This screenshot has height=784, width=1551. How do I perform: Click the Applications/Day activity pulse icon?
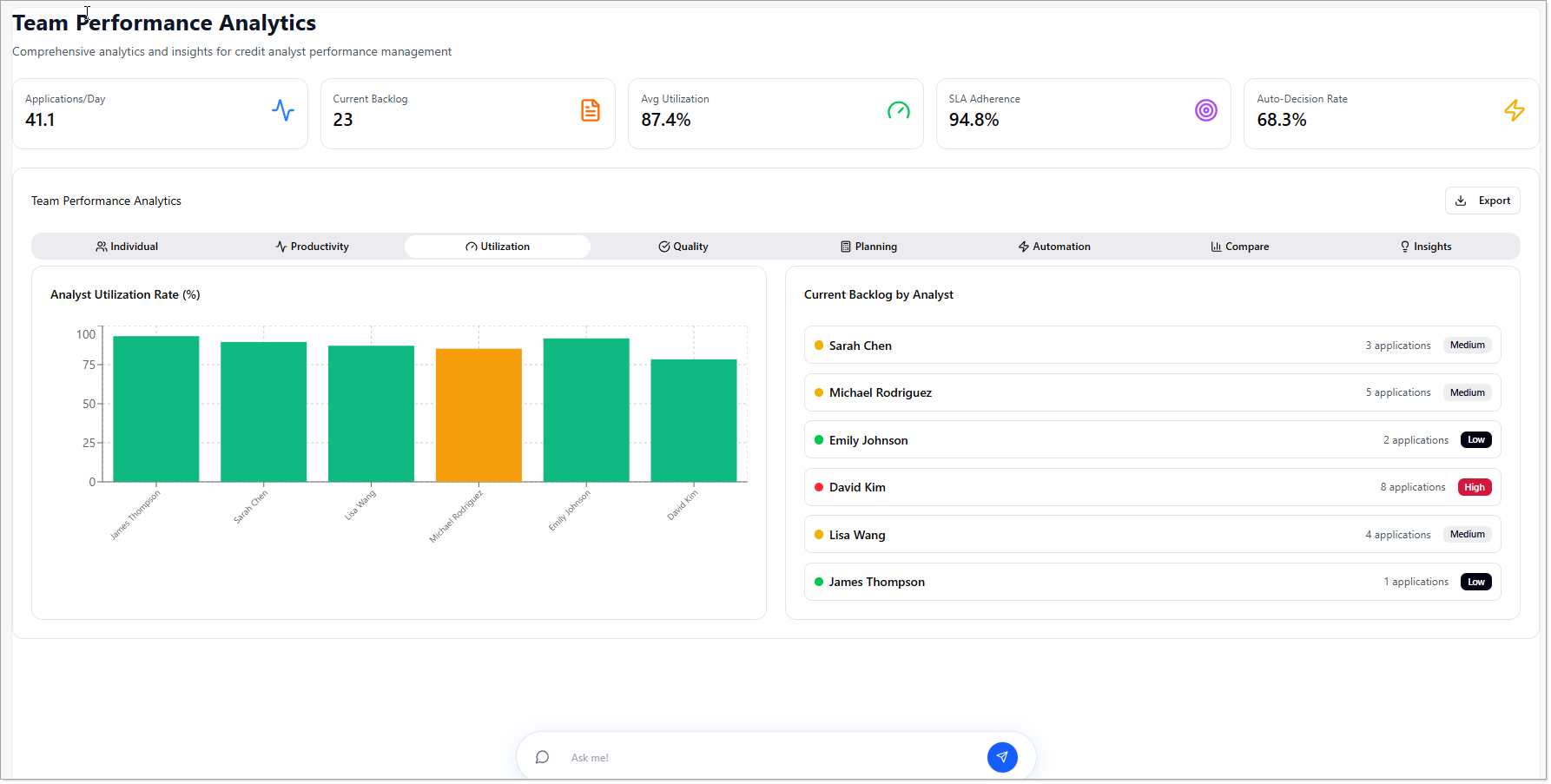pos(283,110)
